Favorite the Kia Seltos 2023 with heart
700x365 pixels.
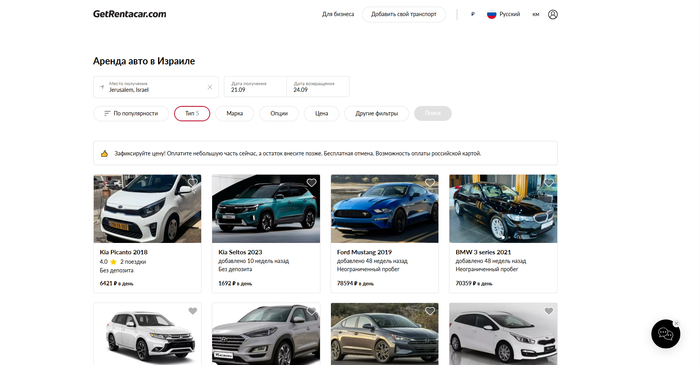pyautogui.click(x=311, y=182)
